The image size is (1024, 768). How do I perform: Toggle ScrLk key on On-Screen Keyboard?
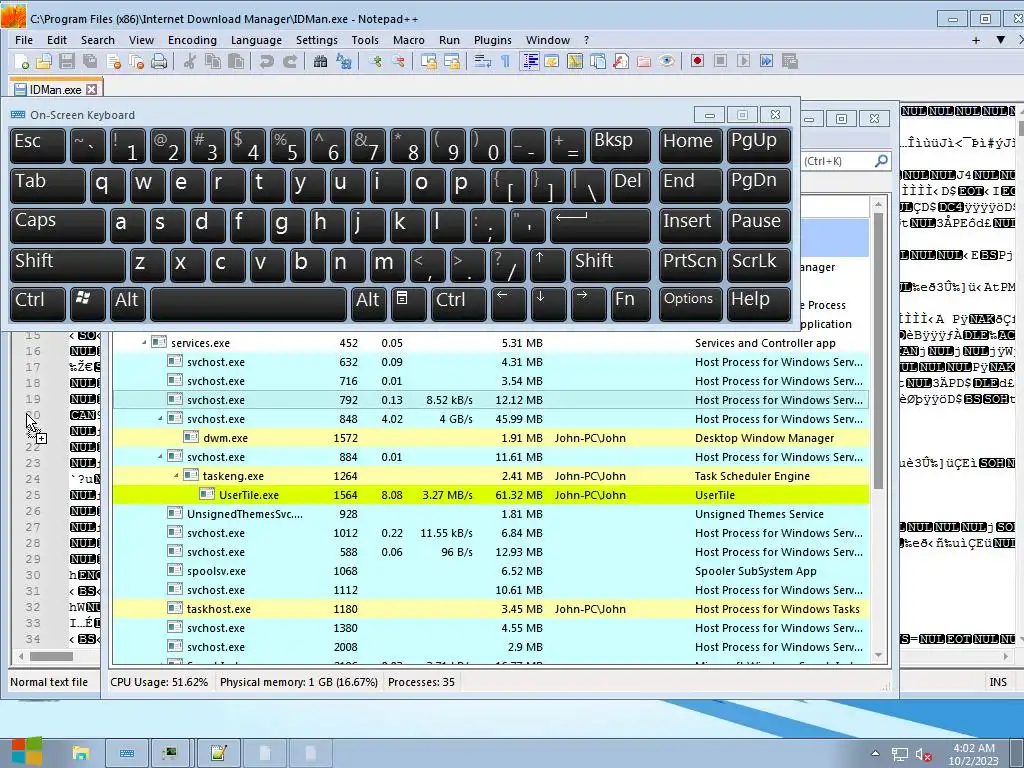758,265
